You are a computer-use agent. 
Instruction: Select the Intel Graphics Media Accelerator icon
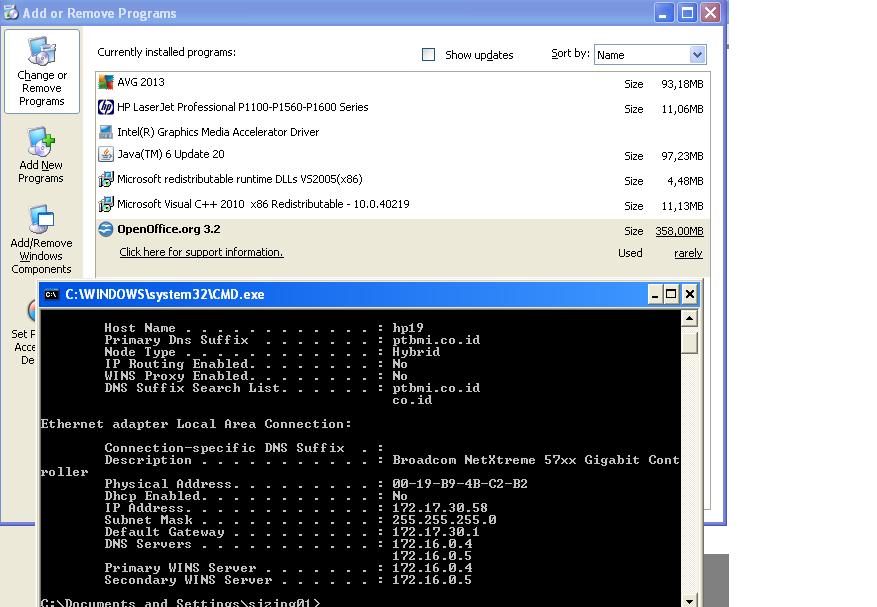pos(106,132)
